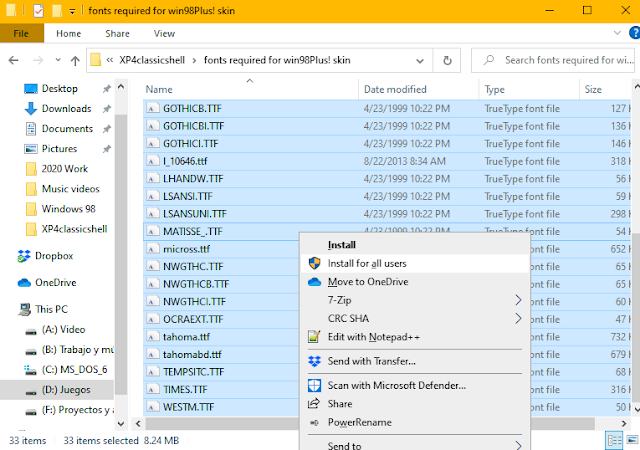Sort by the Date modified column
The height and width of the screenshot is (450, 640).
click(395, 89)
